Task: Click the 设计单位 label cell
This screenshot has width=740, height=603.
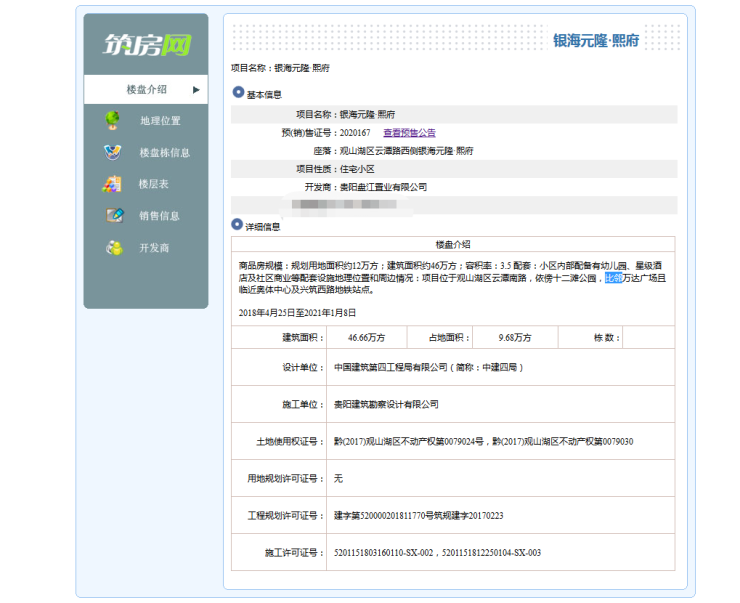Action: point(279,367)
